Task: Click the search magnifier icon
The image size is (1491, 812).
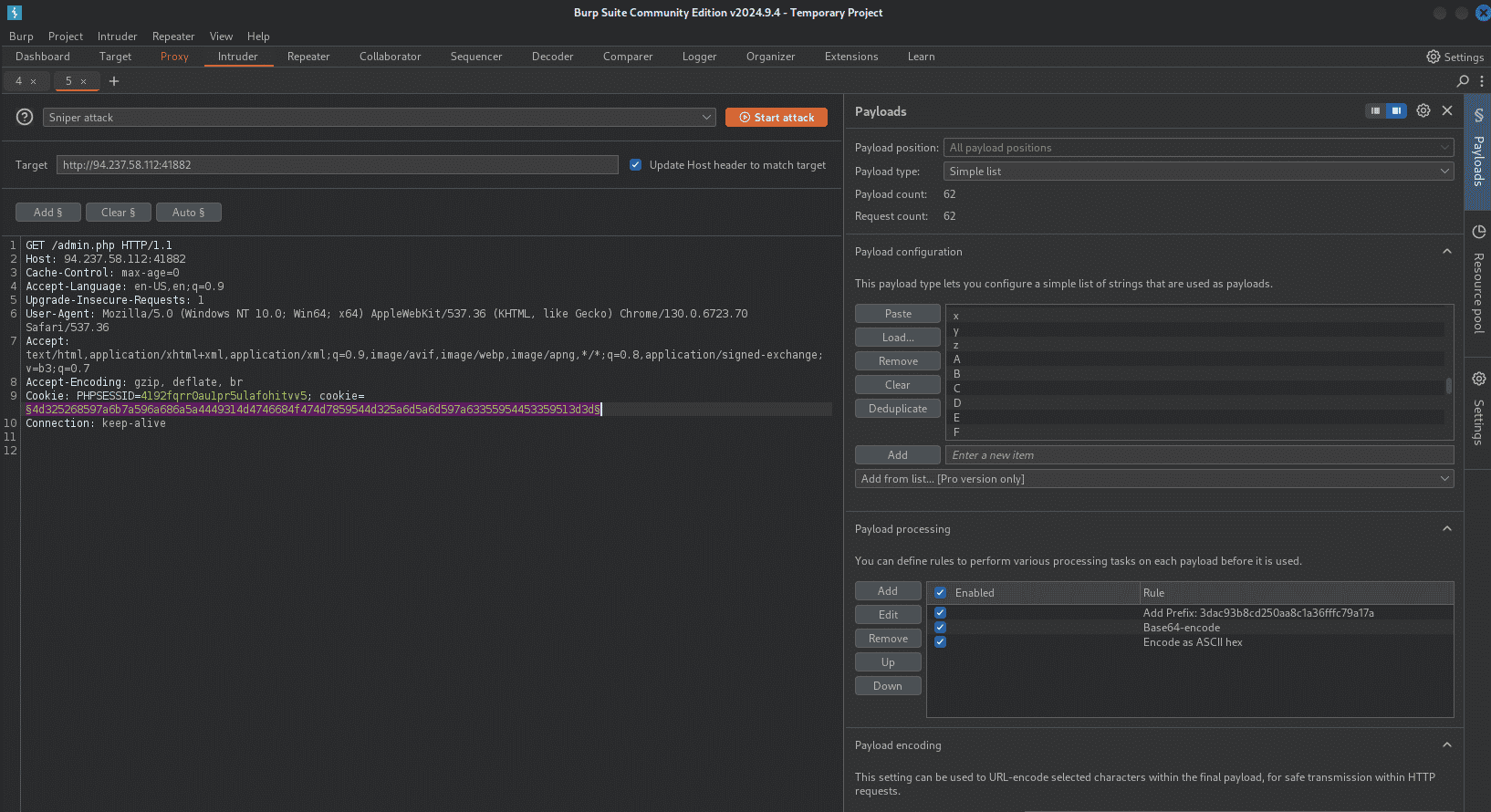Action: (x=1463, y=81)
